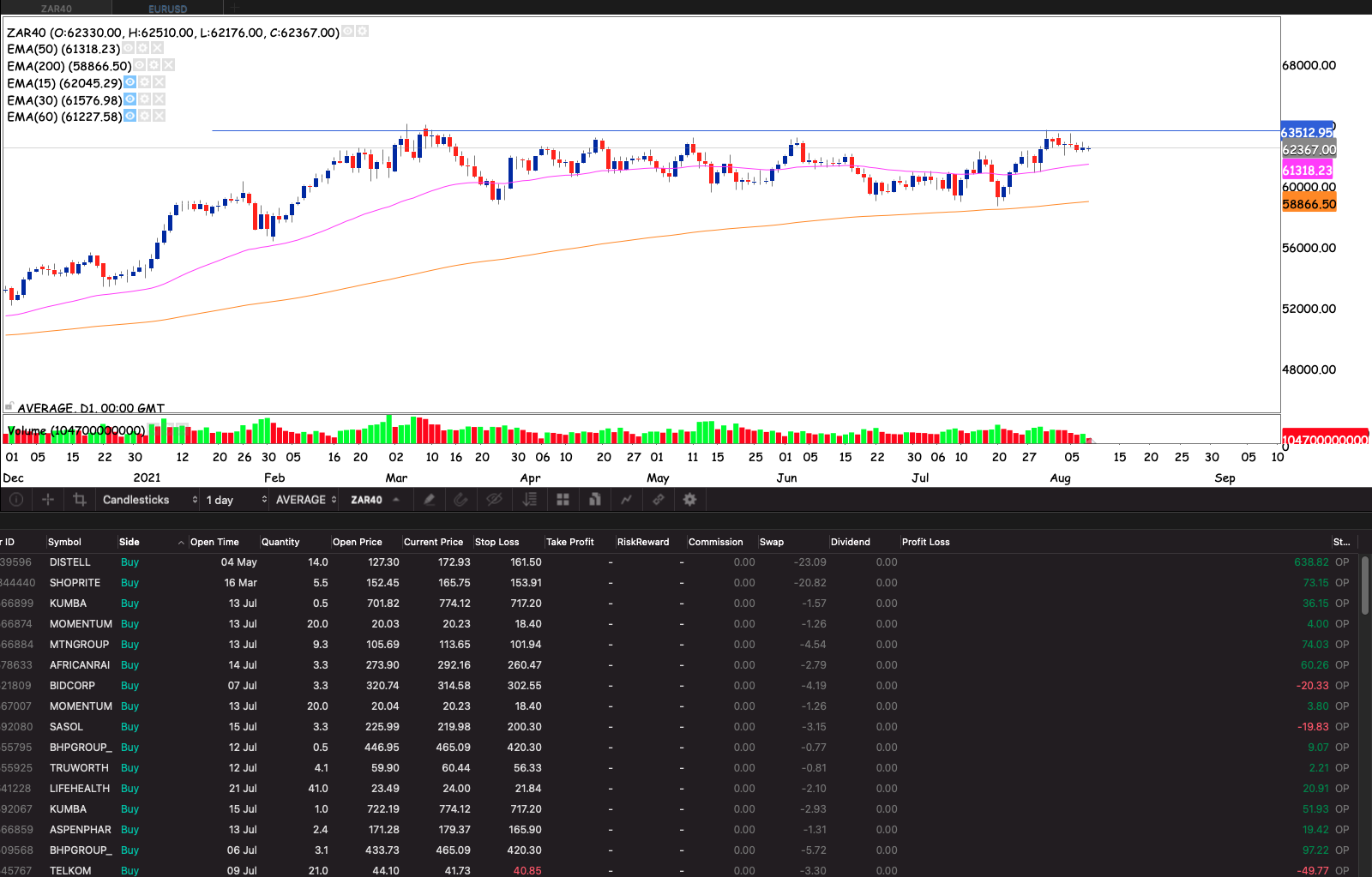Click the Profit Loss column header
The width and height of the screenshot is (1372, 877).
click(925, 542)
